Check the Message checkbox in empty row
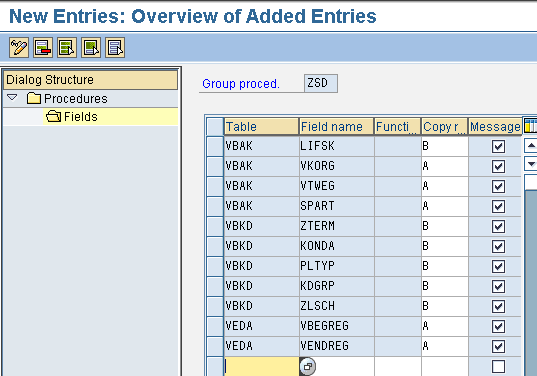537x376 pixels. (498, 366)
